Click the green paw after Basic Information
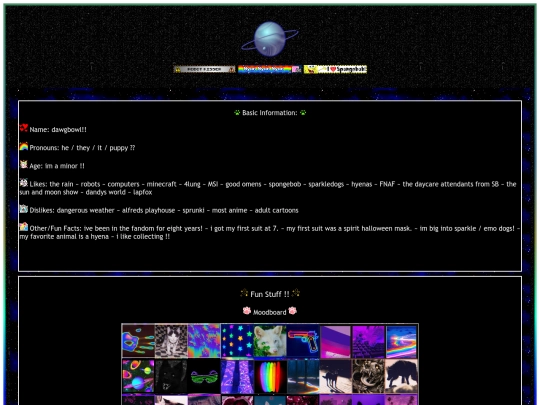540x405 pixels. pos(303,112)
